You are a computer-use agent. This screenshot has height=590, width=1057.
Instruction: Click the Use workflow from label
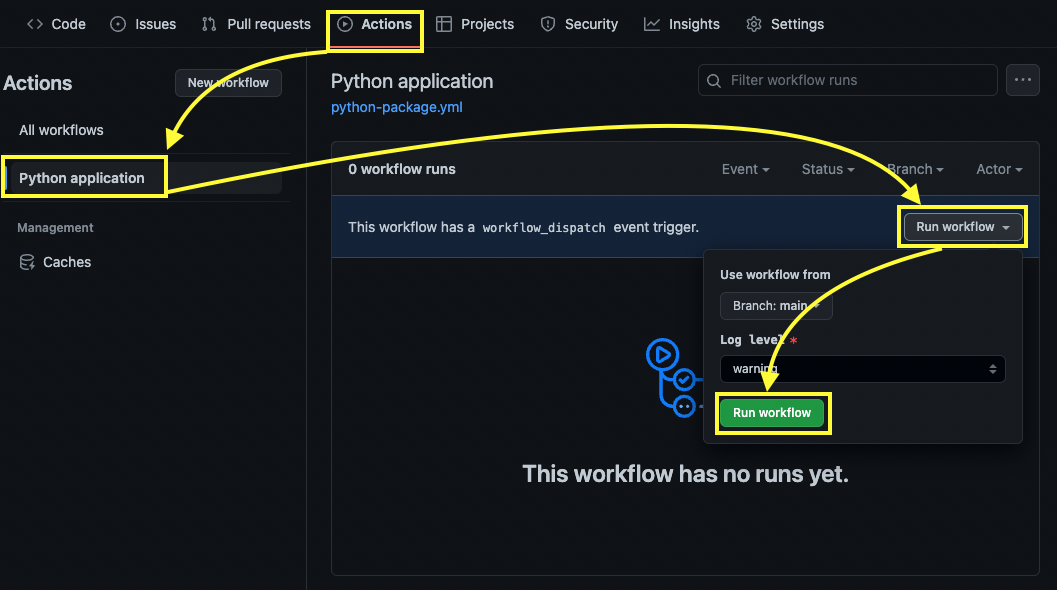coord(775,274)
